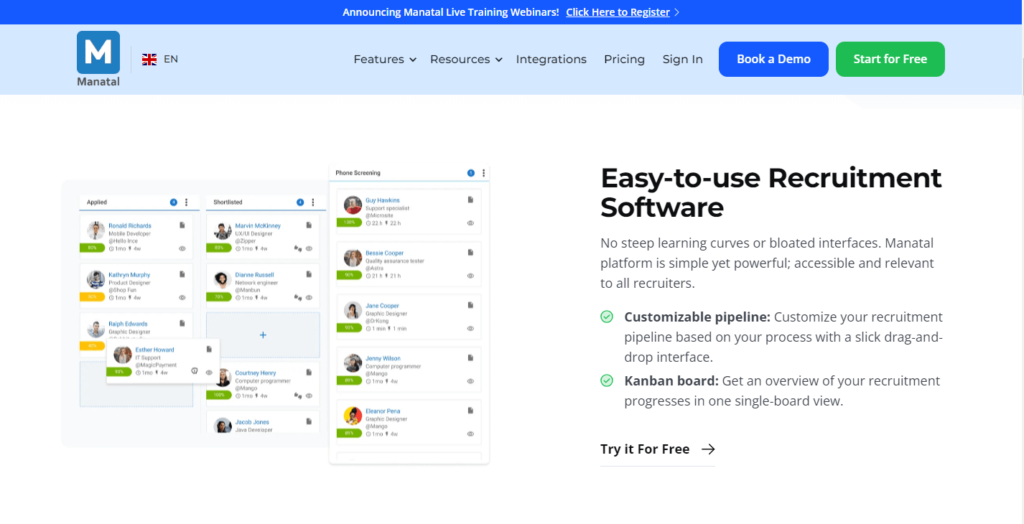Toggle the eye icon on Kathryn Murphy's card

182,297
